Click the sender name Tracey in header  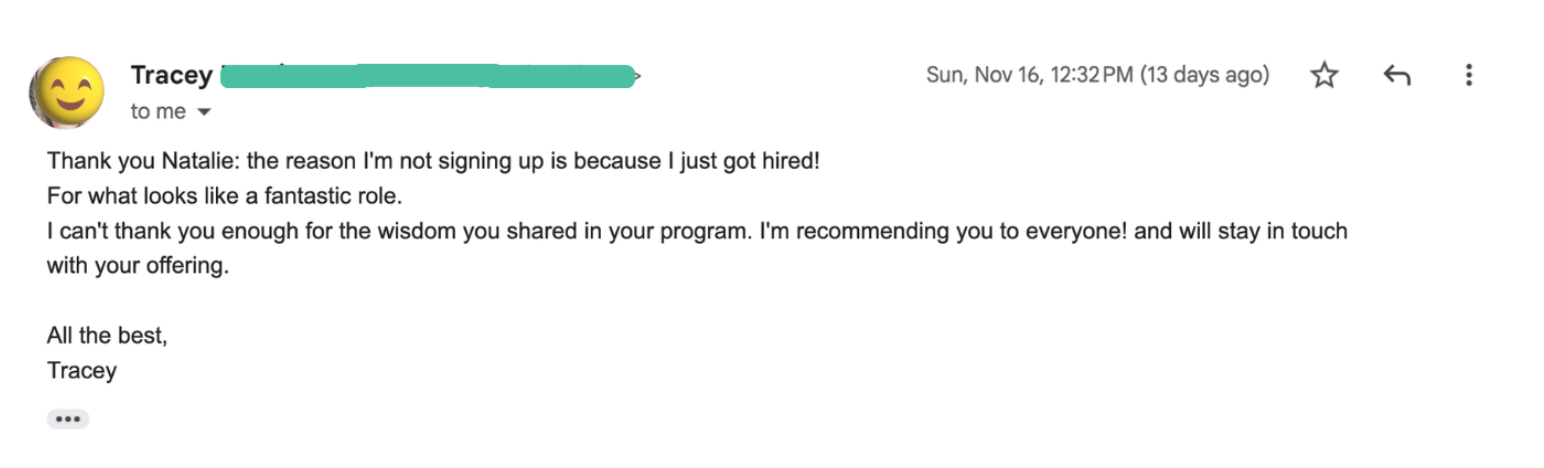[171, 75]
